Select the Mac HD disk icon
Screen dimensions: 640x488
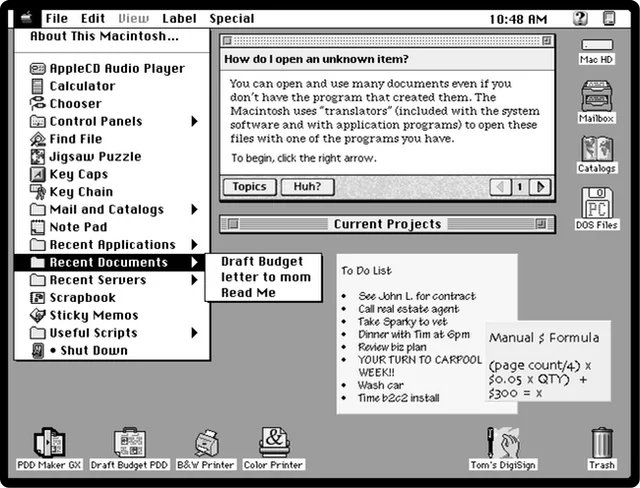pos(597,45)
